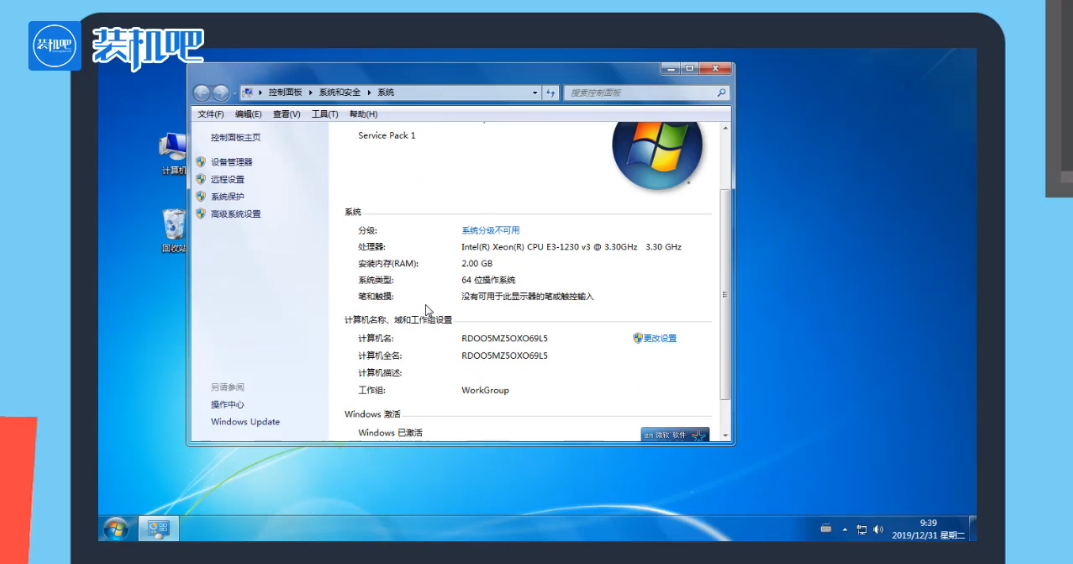Click the 系统分级不可用 link
This screenshot has height=564, width=1073.
point(490,231)
